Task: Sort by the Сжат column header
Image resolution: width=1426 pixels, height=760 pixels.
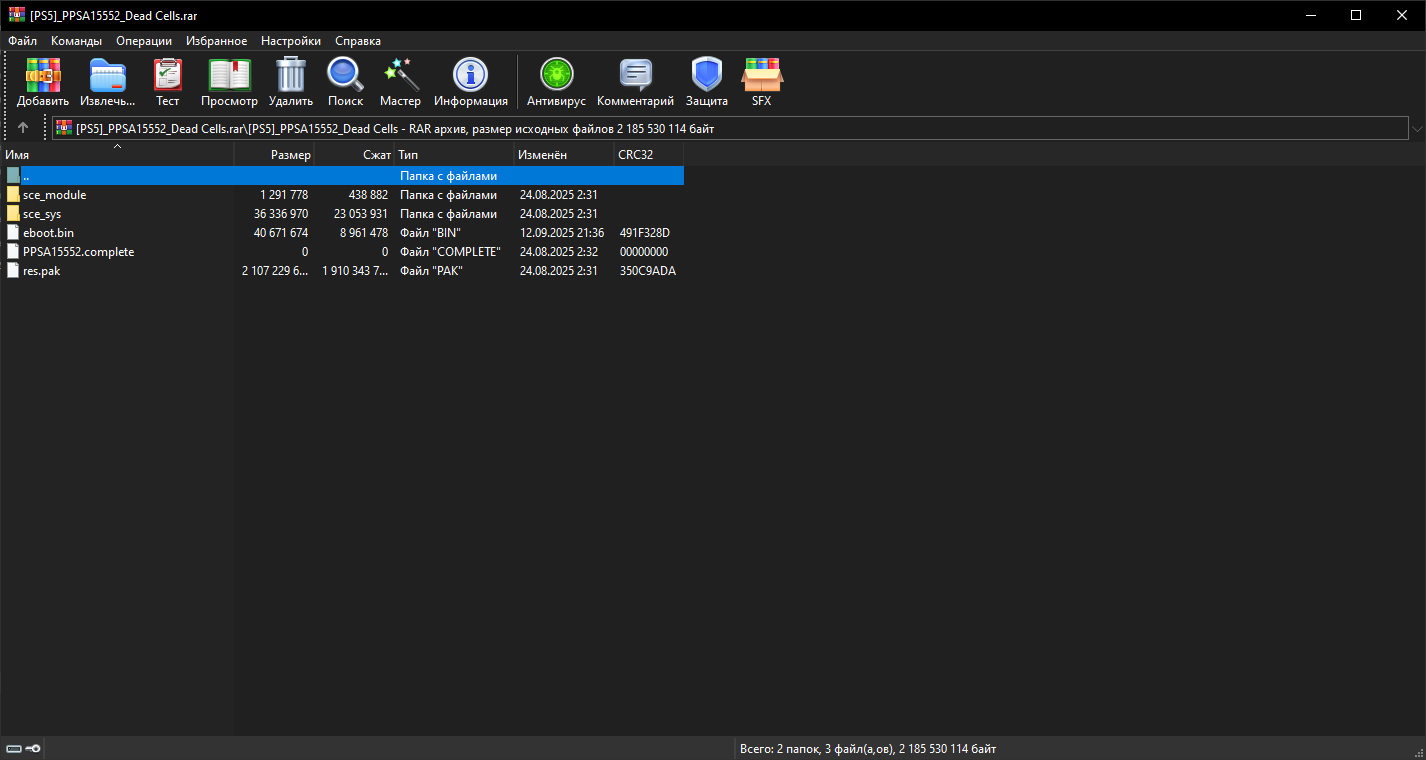Action: (x=354, y=155)
